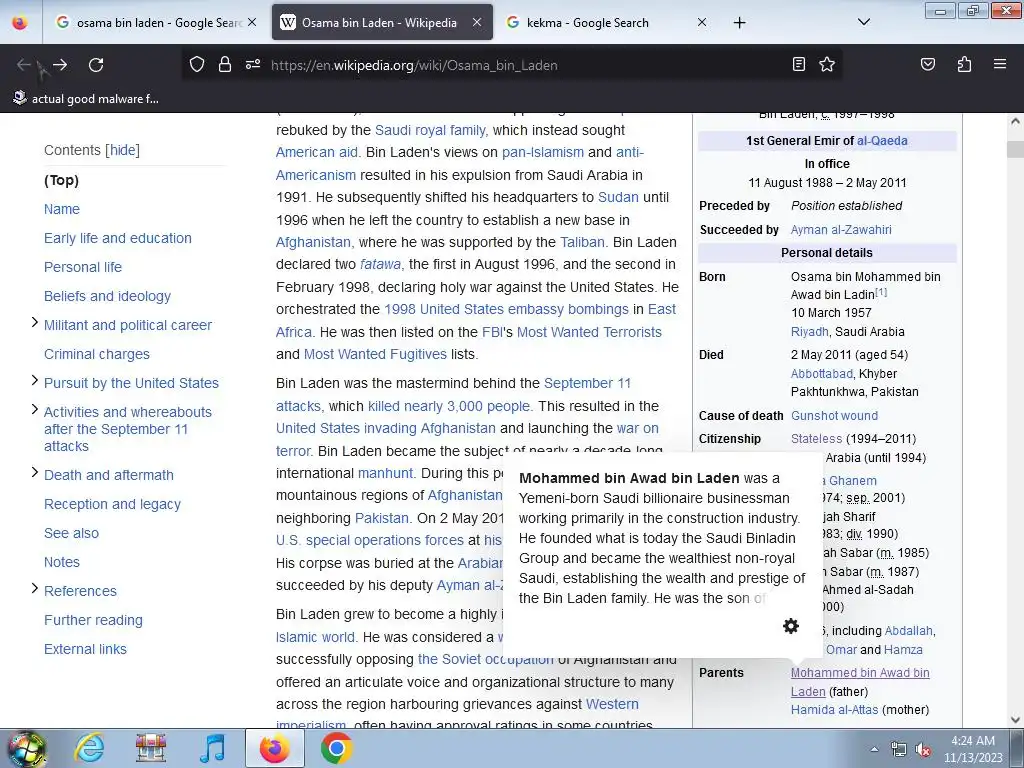This screenshot has width=1024, height=768.
Task: Open the fatawa link
Action: coord(381,264)
